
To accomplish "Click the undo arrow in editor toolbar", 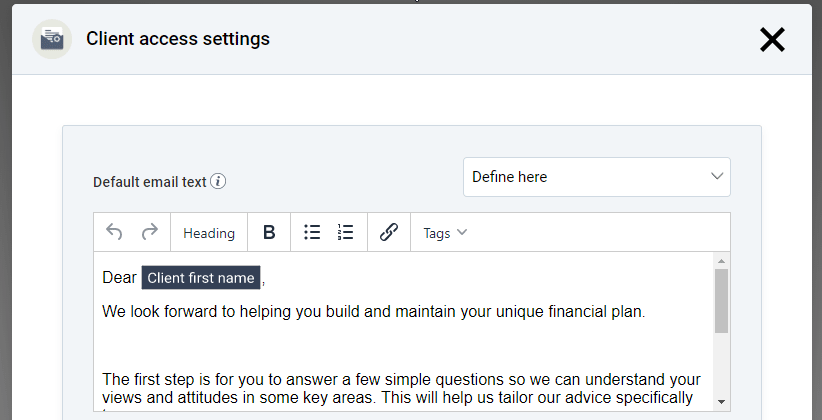I will pos(114,232).
